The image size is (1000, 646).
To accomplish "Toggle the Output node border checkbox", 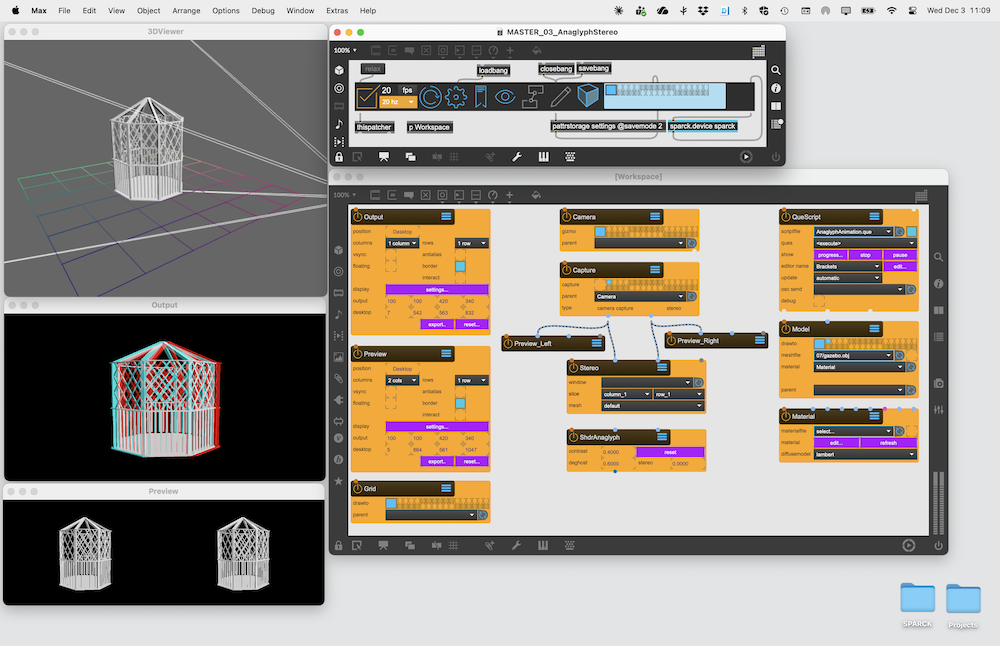I will point(460,266).
